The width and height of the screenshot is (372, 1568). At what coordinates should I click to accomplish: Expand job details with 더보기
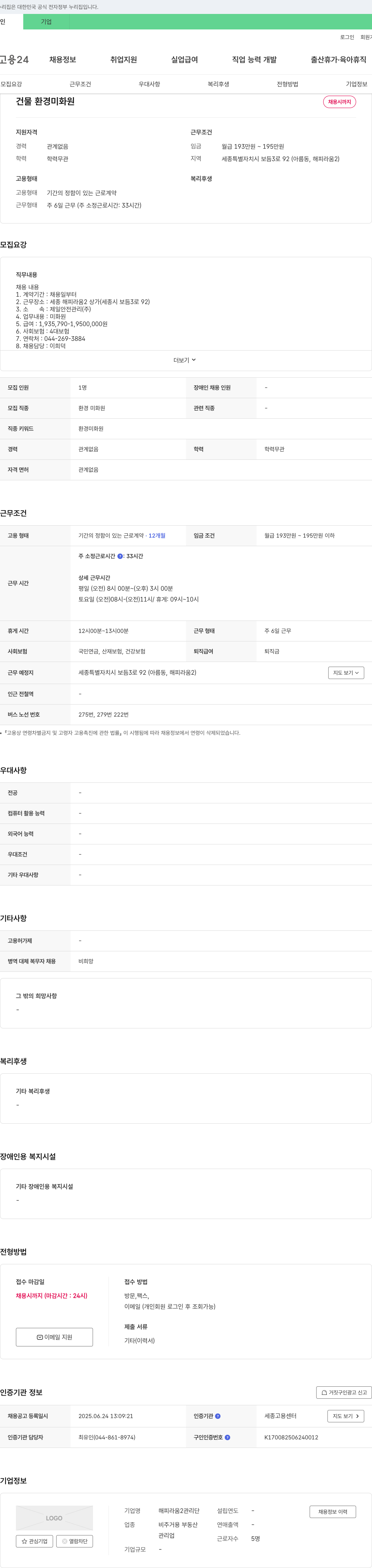point(184,360)
